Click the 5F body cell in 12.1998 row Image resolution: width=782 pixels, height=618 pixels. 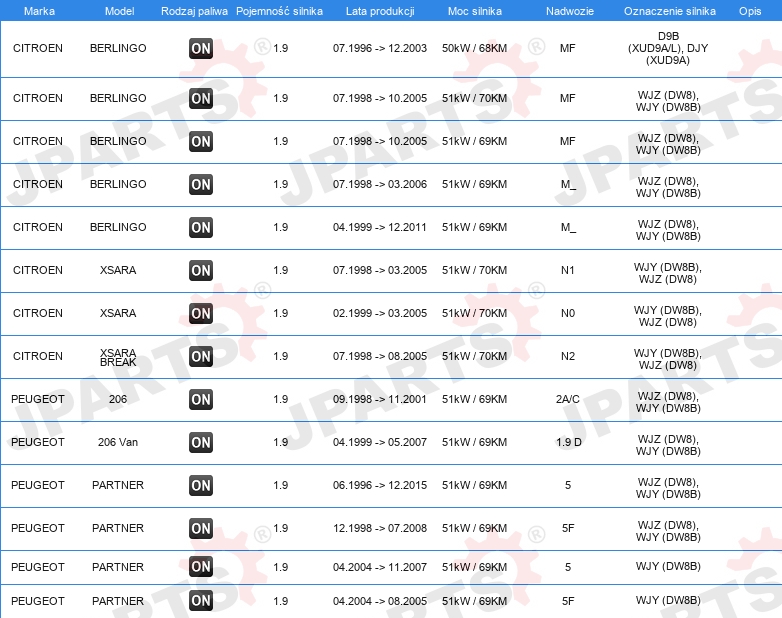click(568, 528)
